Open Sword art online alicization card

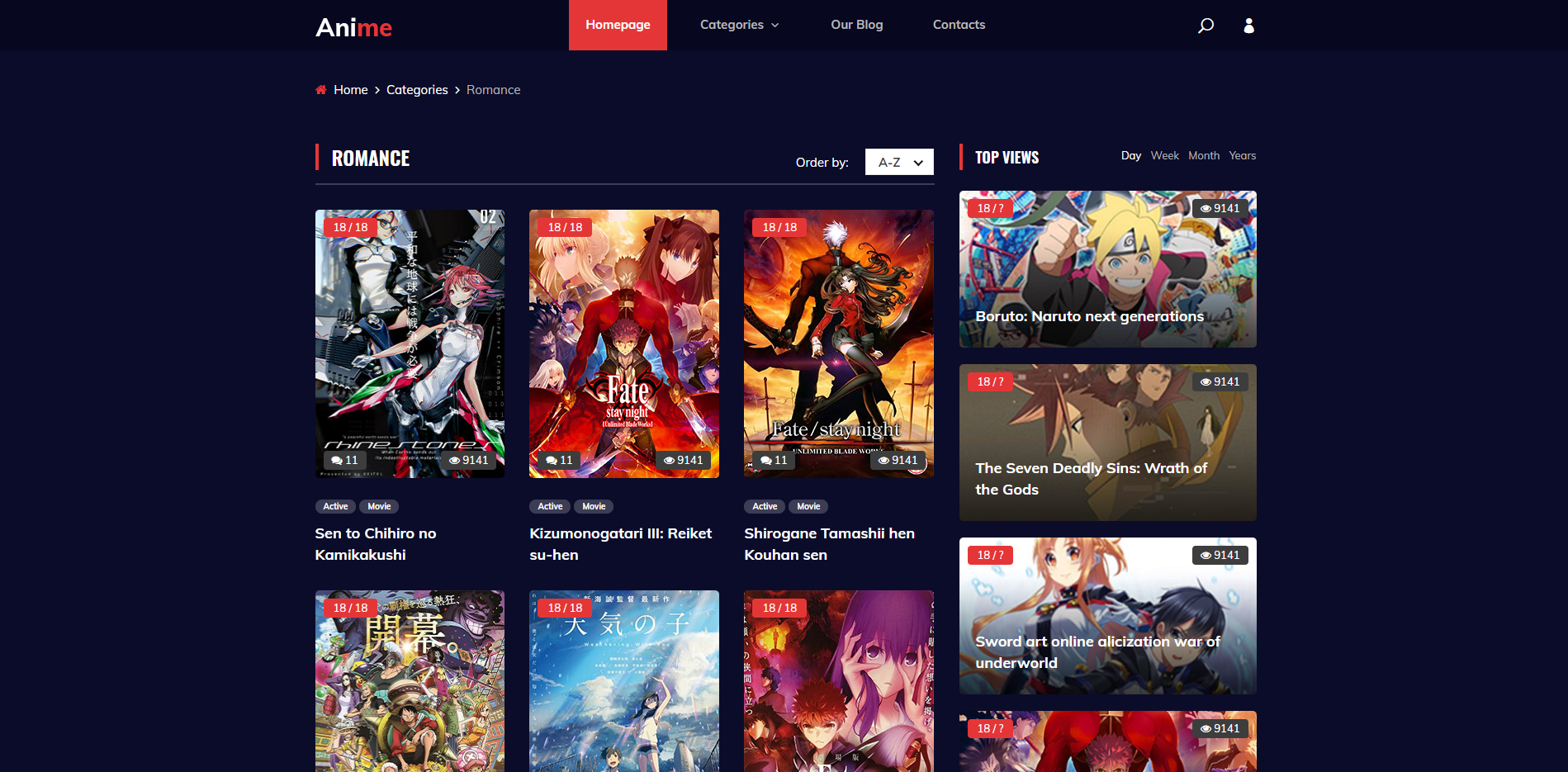coord(1107,616)
